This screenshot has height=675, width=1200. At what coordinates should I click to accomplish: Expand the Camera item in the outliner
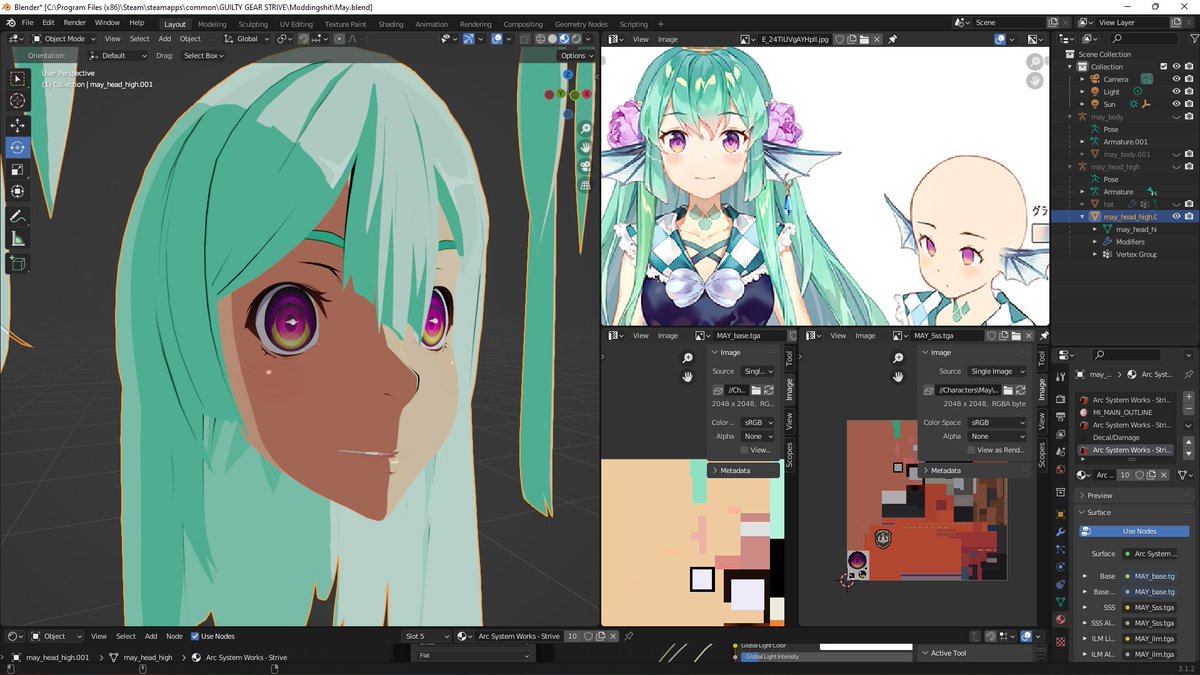click(x=1082, y=79)
